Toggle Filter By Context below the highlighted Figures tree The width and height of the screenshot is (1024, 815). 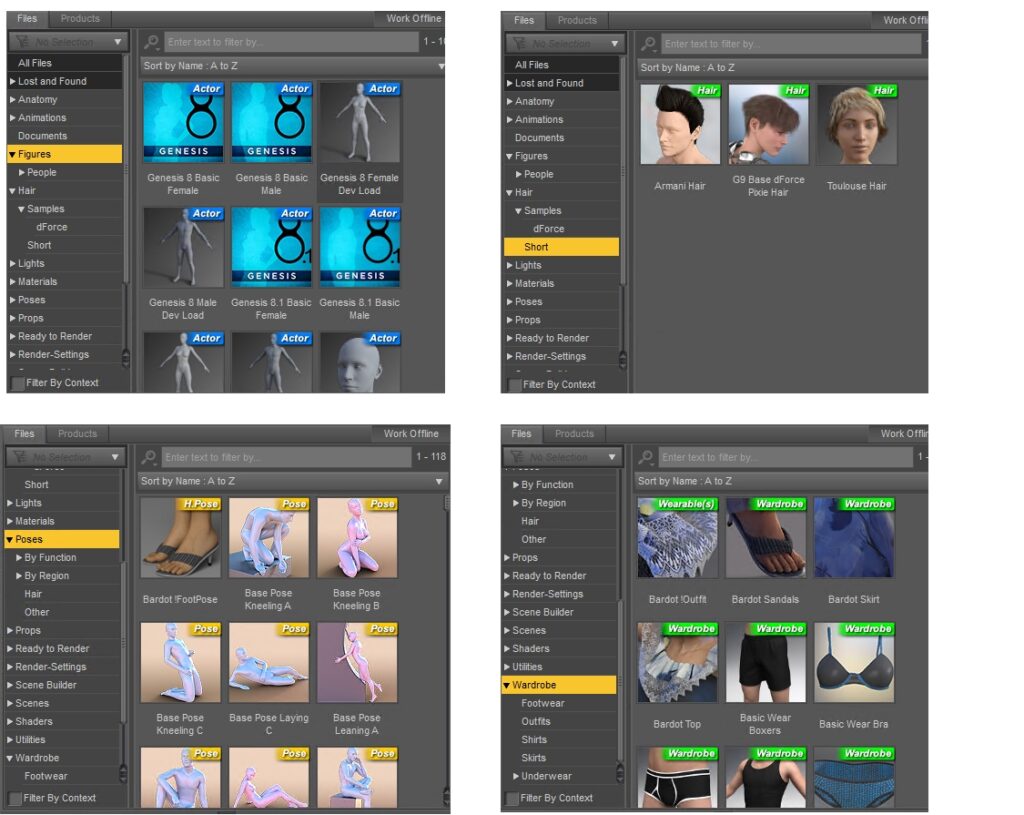(x=18, y=383)
